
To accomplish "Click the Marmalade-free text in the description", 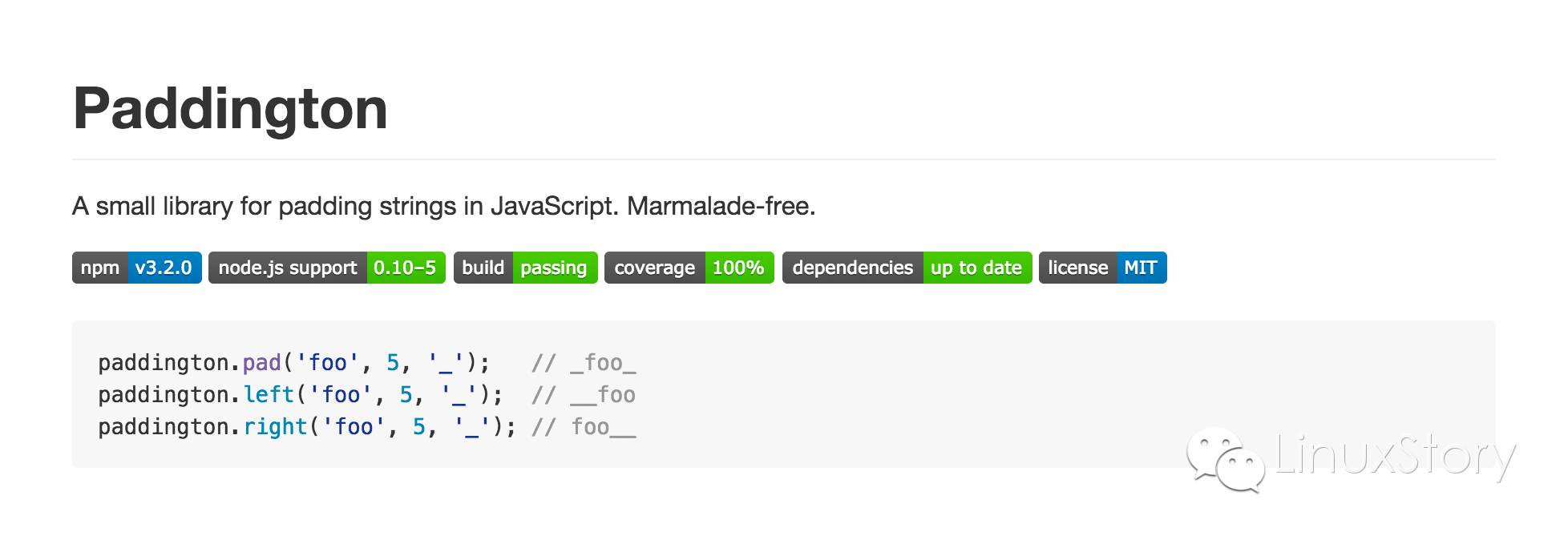I will coord(721,207).
